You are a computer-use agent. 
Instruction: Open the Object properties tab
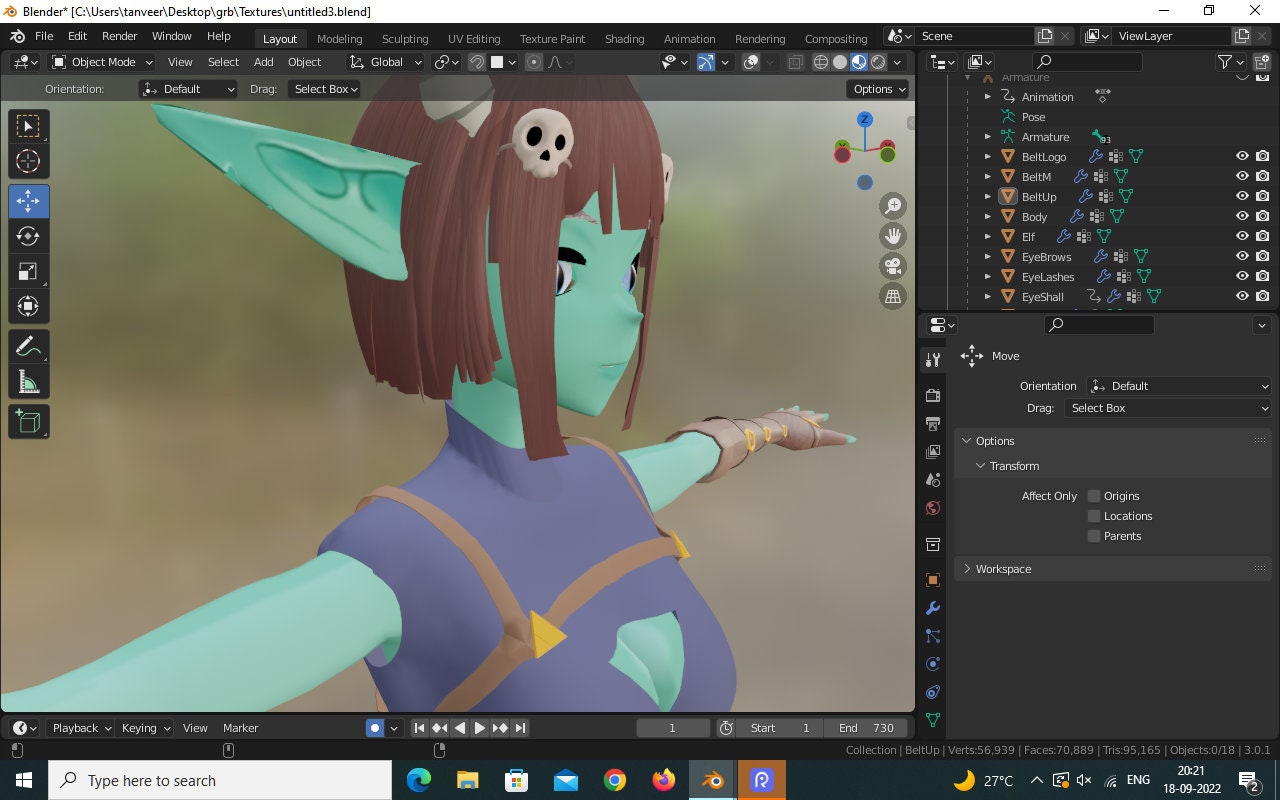(x=933, y=580)
